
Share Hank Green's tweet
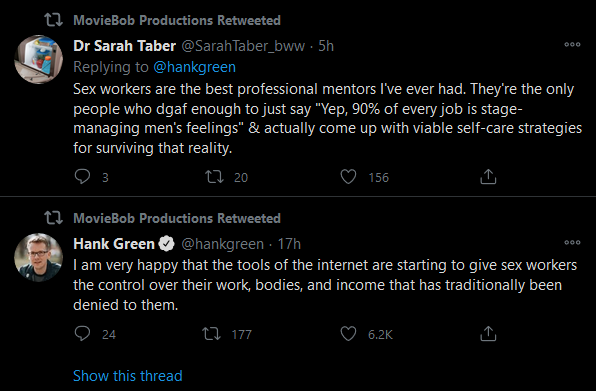488,334
